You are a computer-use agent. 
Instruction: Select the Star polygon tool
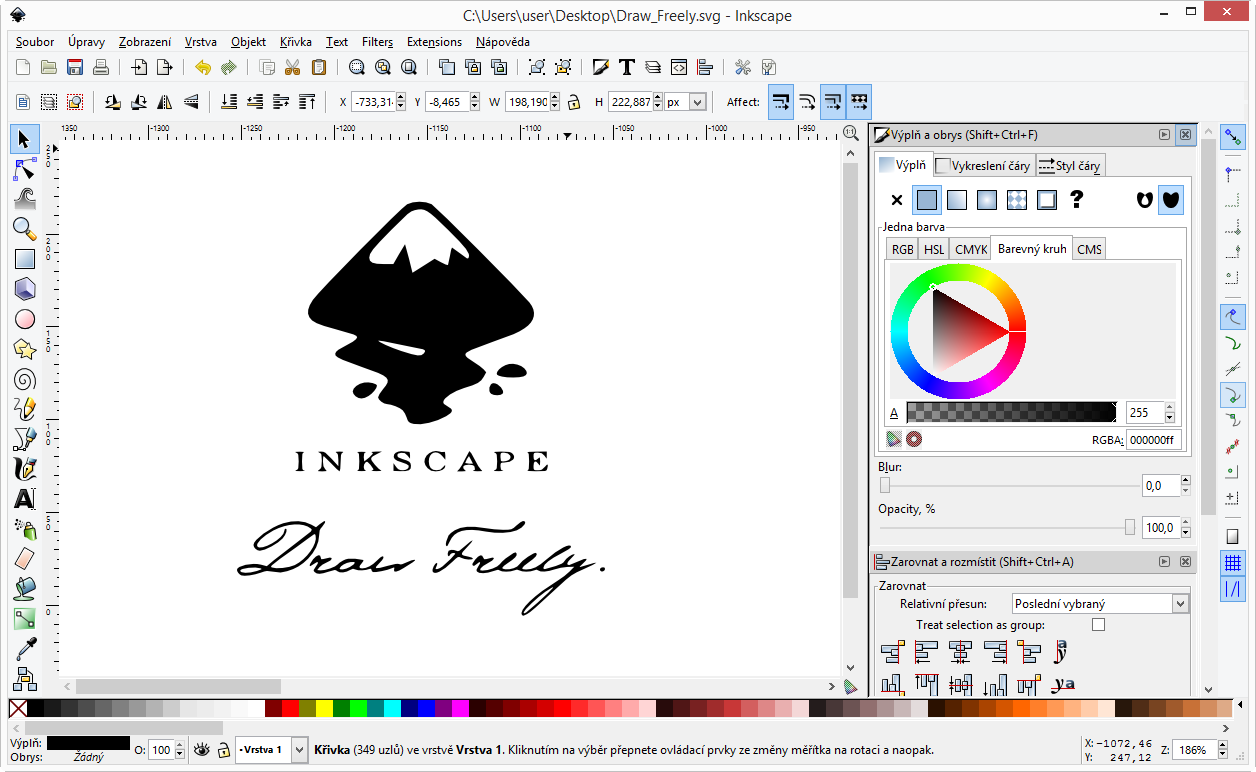coord(25,349)
